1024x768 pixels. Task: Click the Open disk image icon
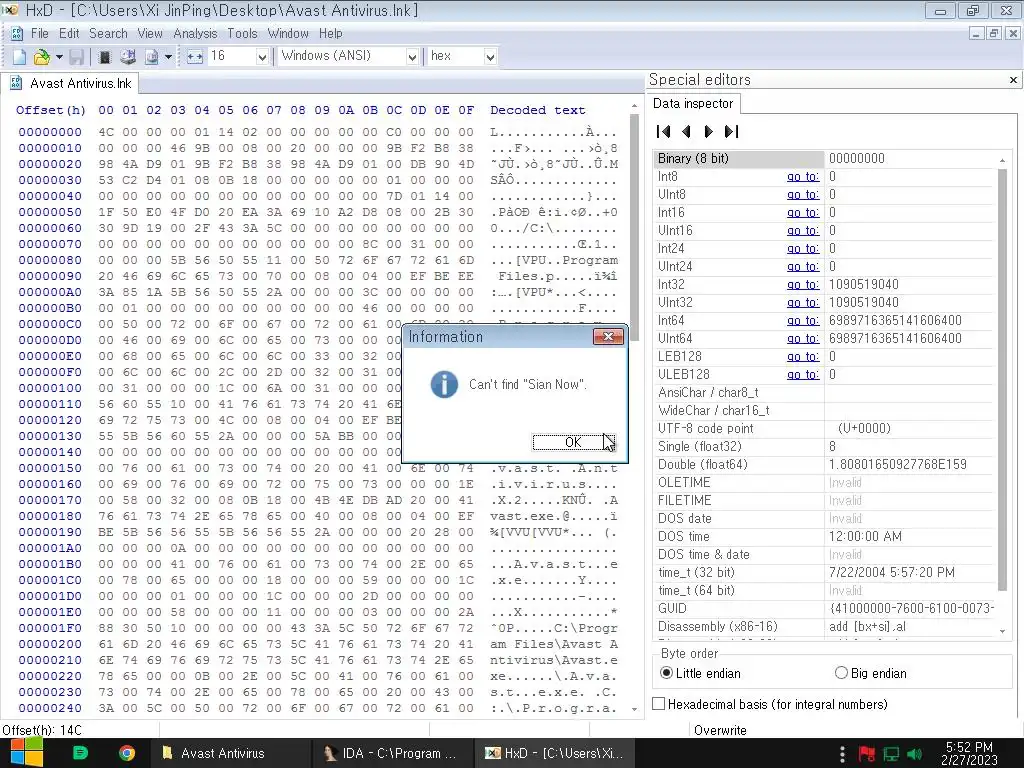[152, 57]
